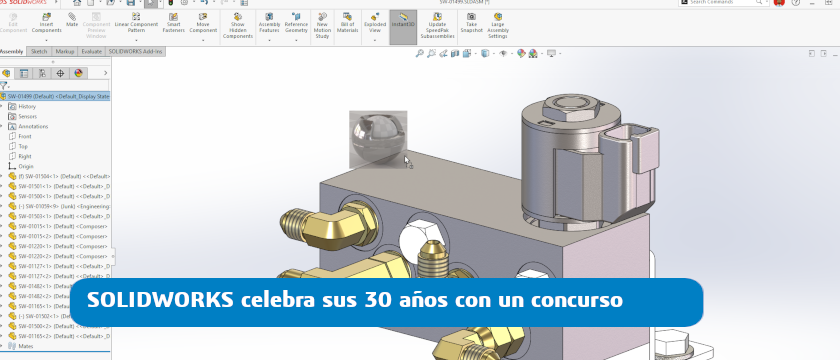Select the Sensors folder in tree

click(x=27, y=116)
